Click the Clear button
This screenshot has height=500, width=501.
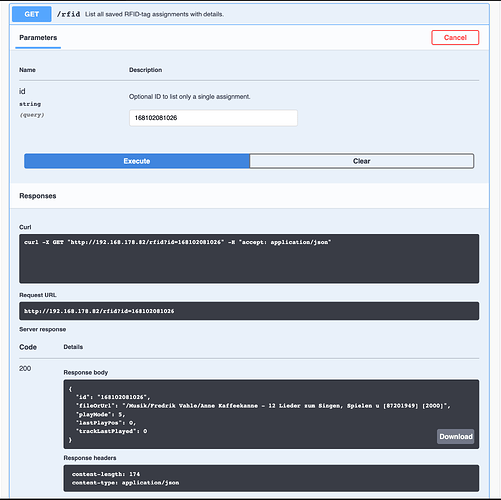361,161
